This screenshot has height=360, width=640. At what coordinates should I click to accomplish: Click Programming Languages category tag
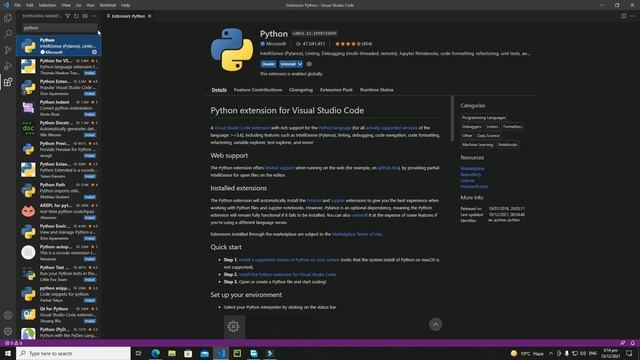pyautogui.click(x=484, y=118)
